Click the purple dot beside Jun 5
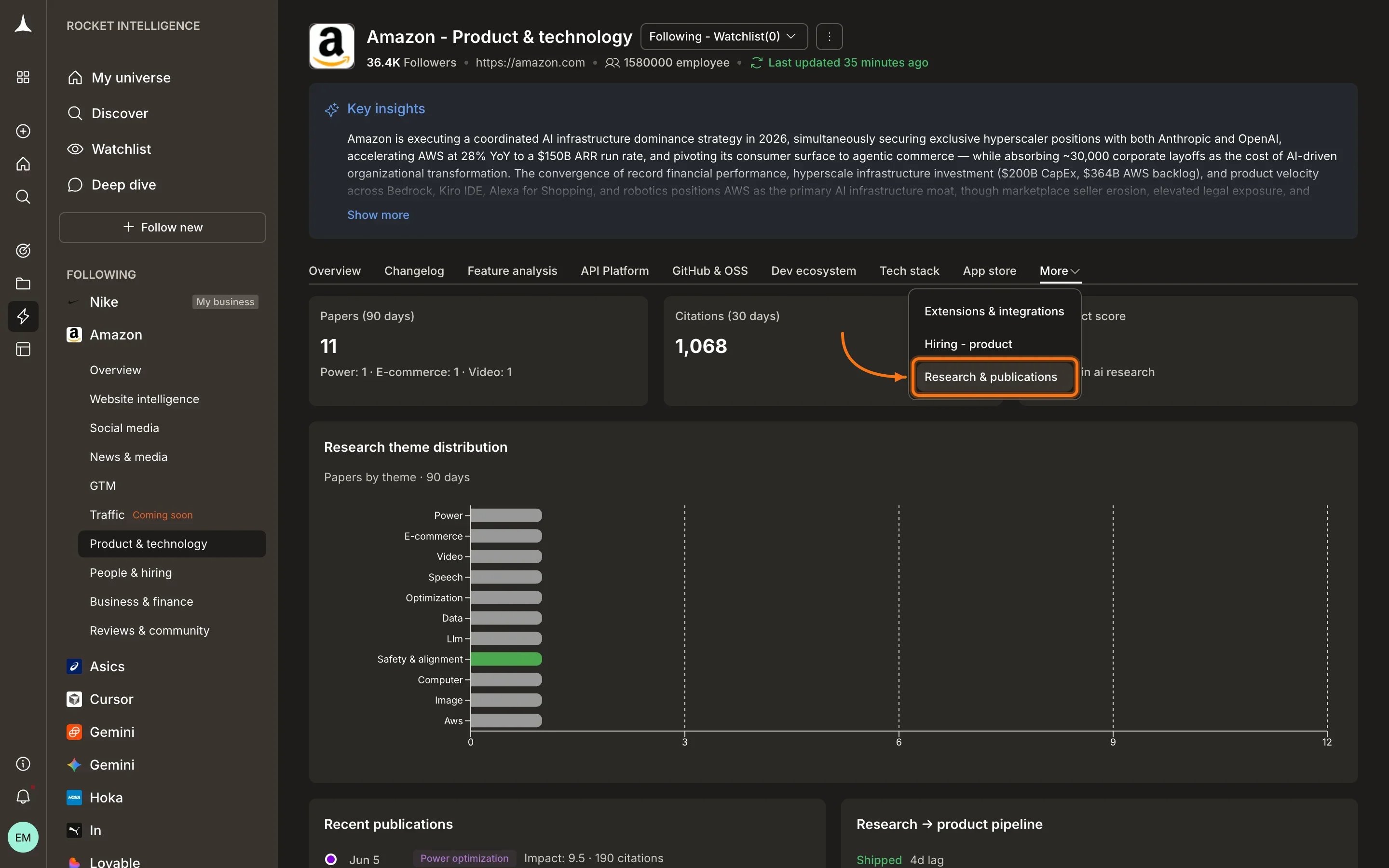The height and width of the screenshot is (868, 1389). click(330, 859)
